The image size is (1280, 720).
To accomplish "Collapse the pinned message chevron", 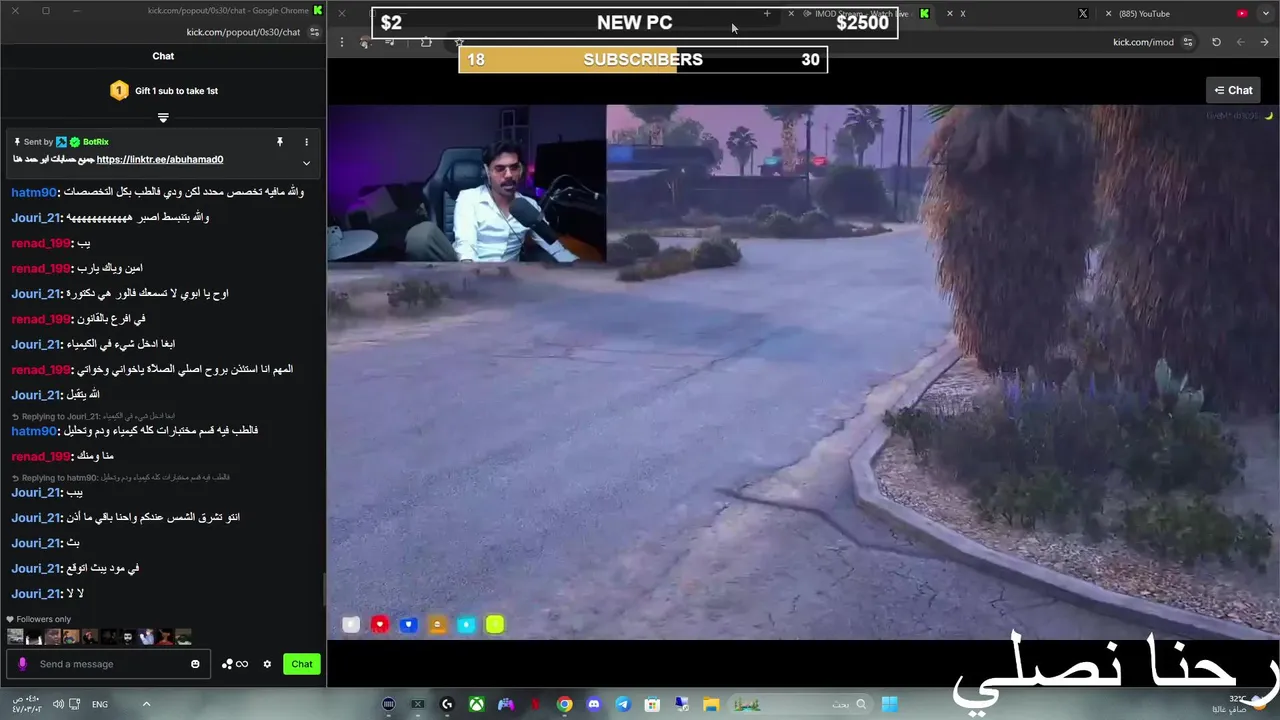I will coord(306,163).
